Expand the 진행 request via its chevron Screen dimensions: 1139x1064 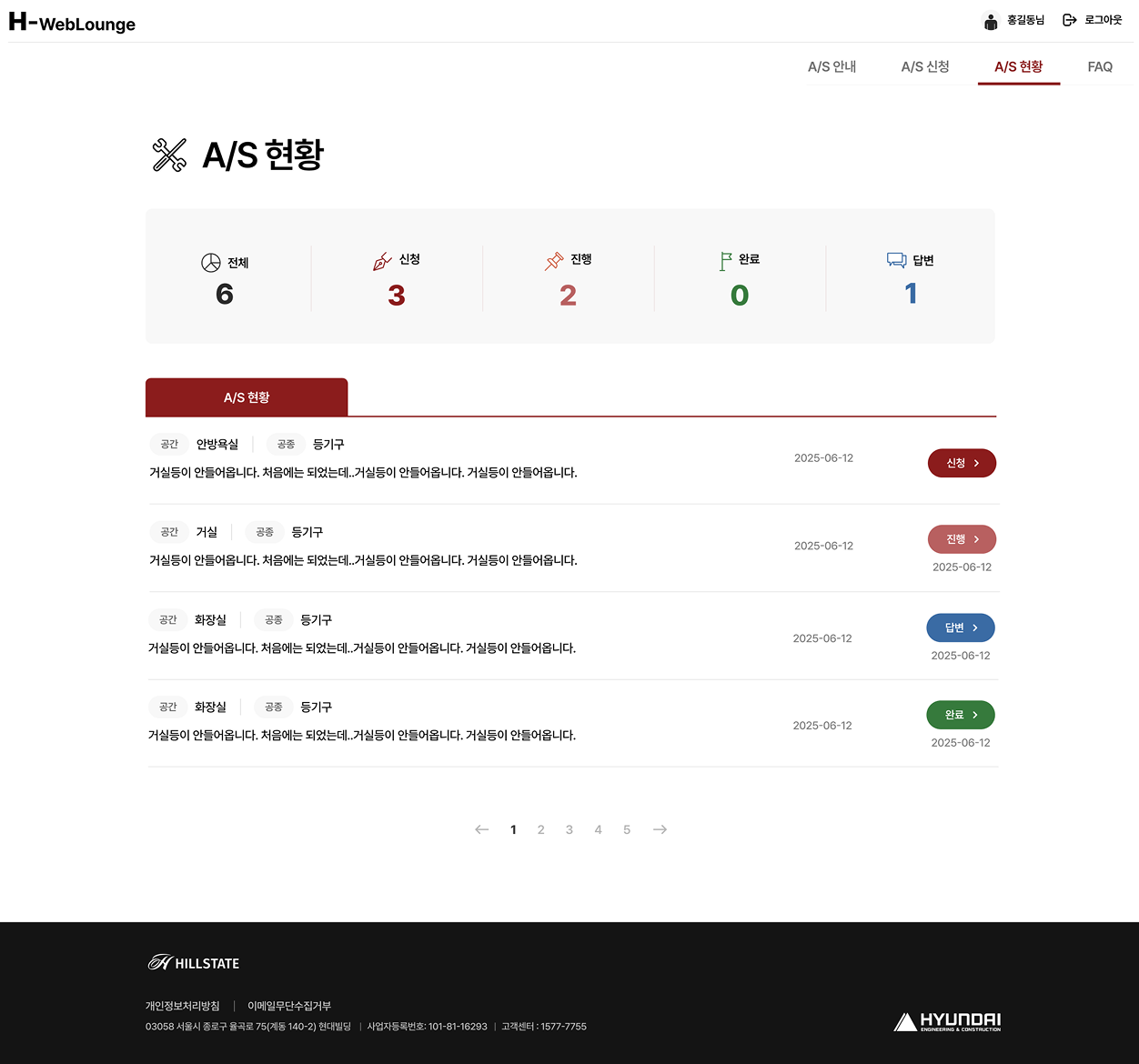click(975, 538)
